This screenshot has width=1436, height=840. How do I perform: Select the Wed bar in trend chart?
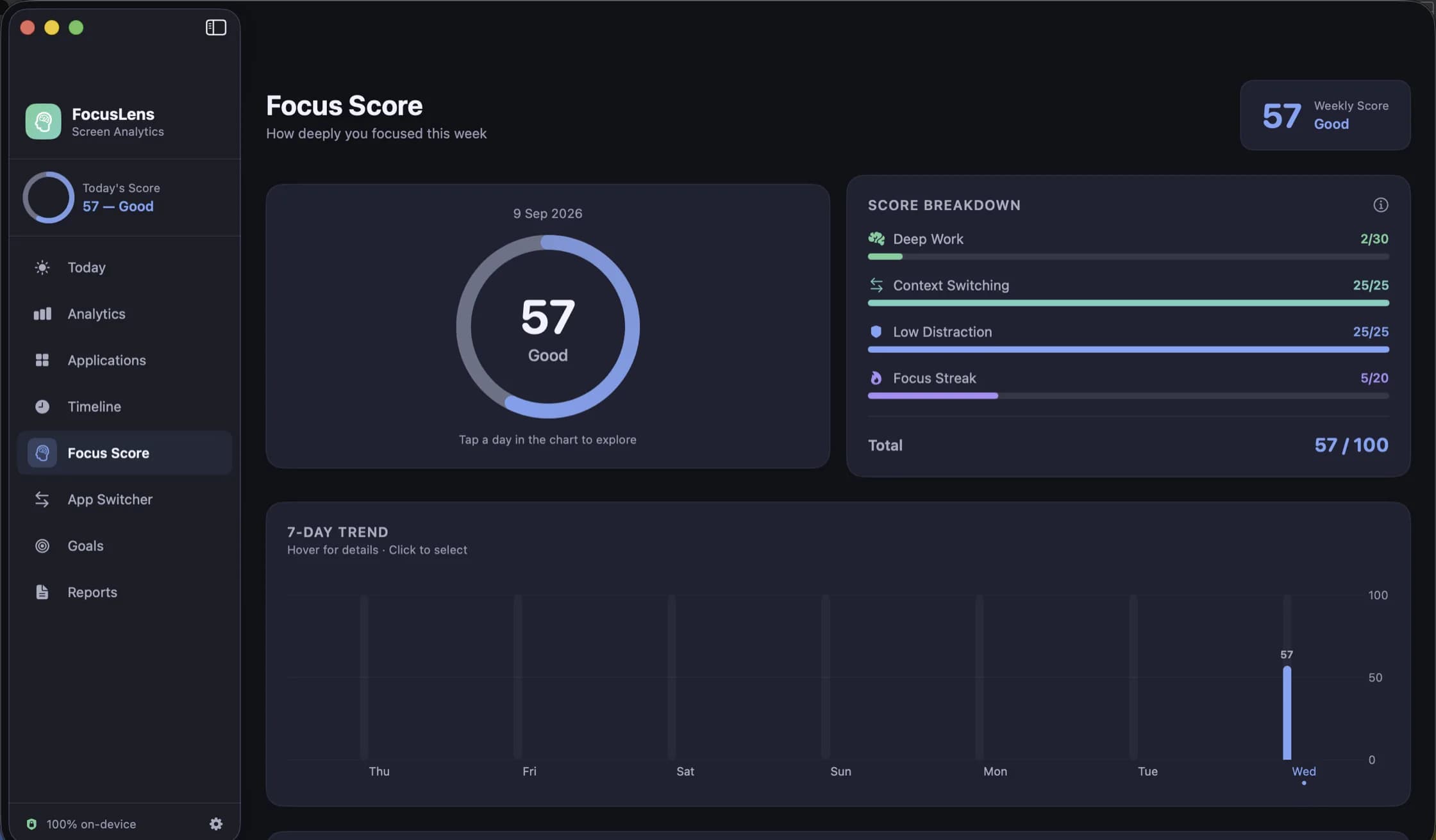[1287, 712]
